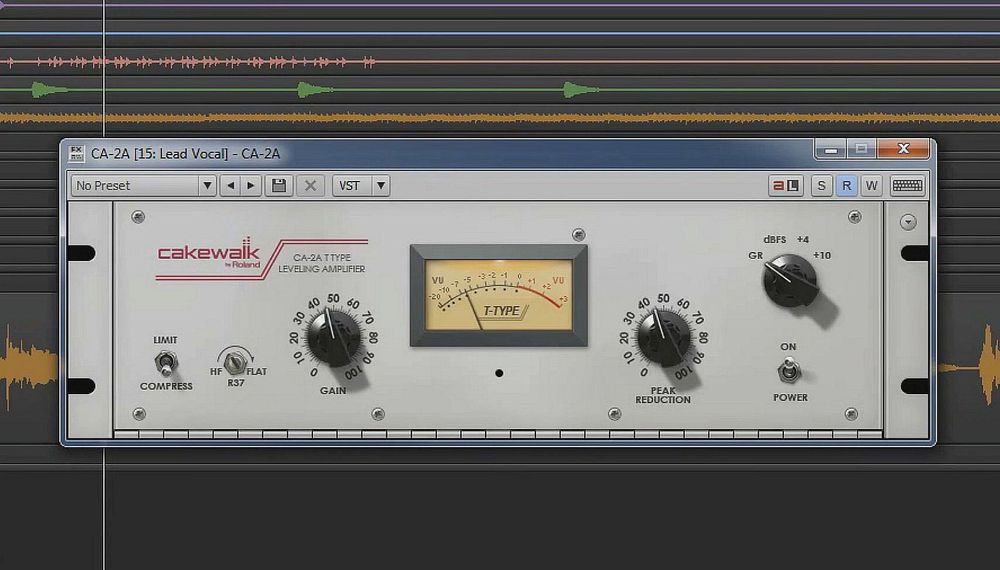Screen dimensions: 1000x570
Task: Click the "GR" meter label
Action: 755,256
